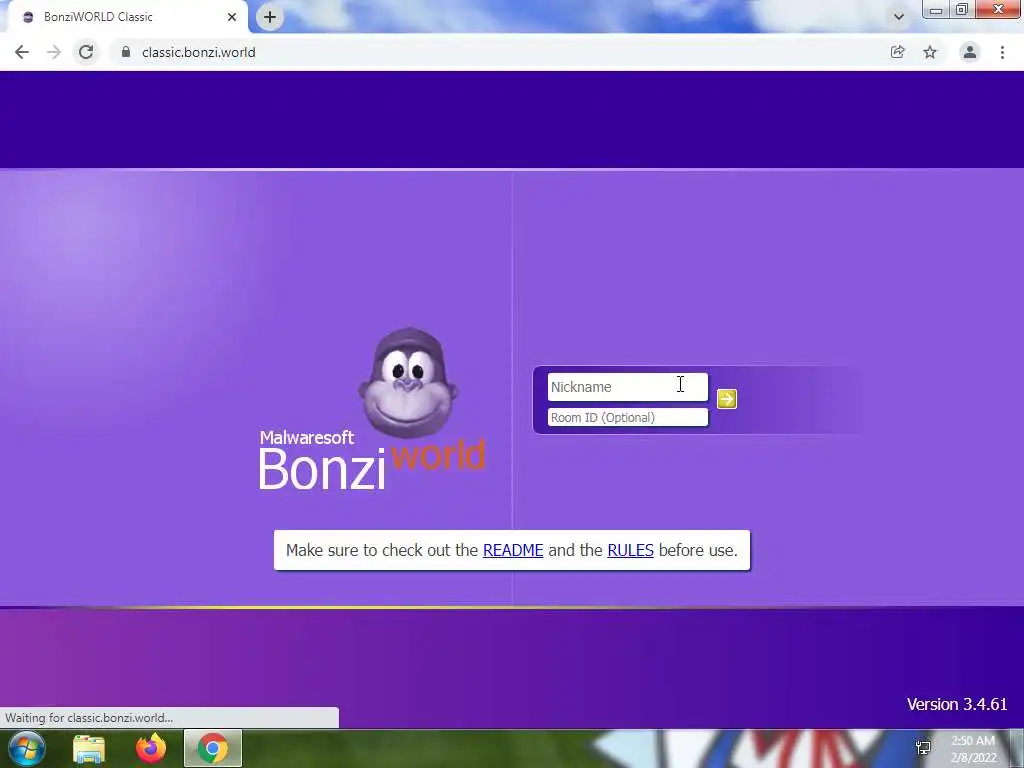Close the Chrome window
Screen dimensions: 1024x768
coord(999,9)
